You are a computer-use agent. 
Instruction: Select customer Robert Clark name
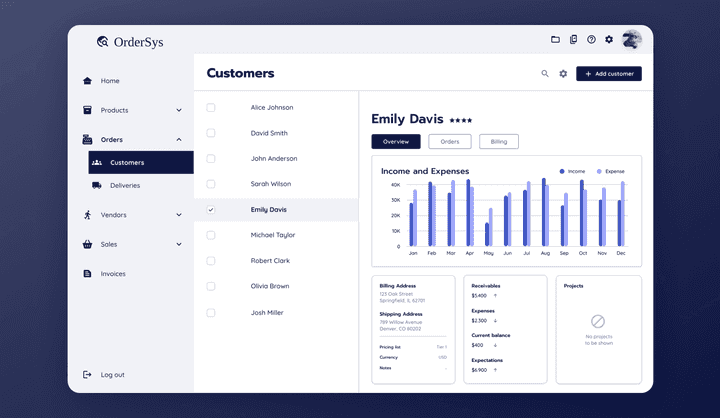tap(270, 260)
